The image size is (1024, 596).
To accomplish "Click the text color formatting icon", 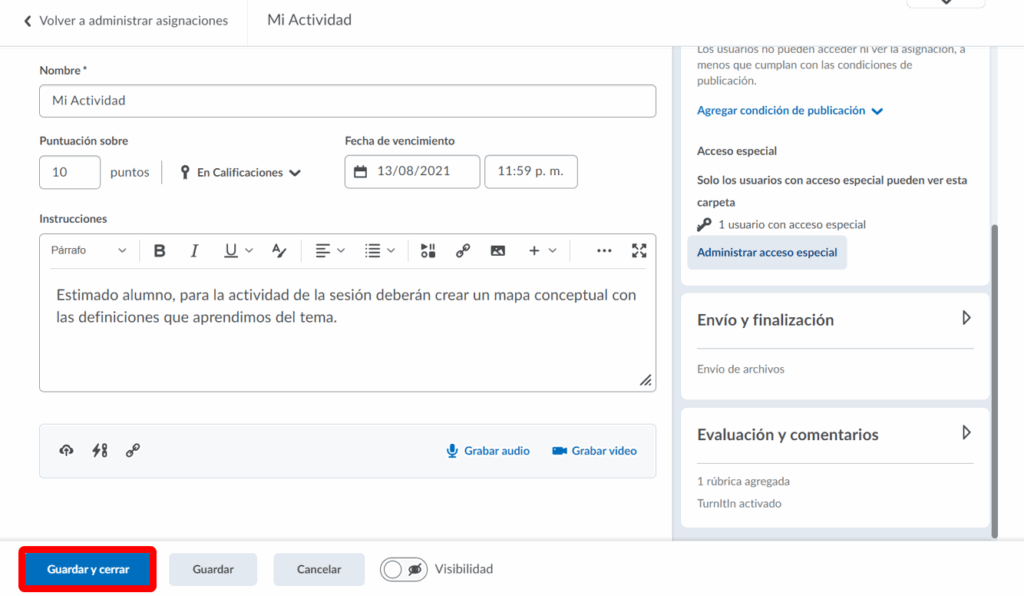I will (279, 251).
